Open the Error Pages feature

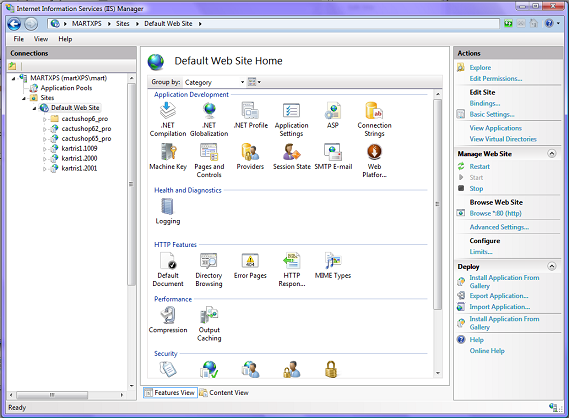250,266
